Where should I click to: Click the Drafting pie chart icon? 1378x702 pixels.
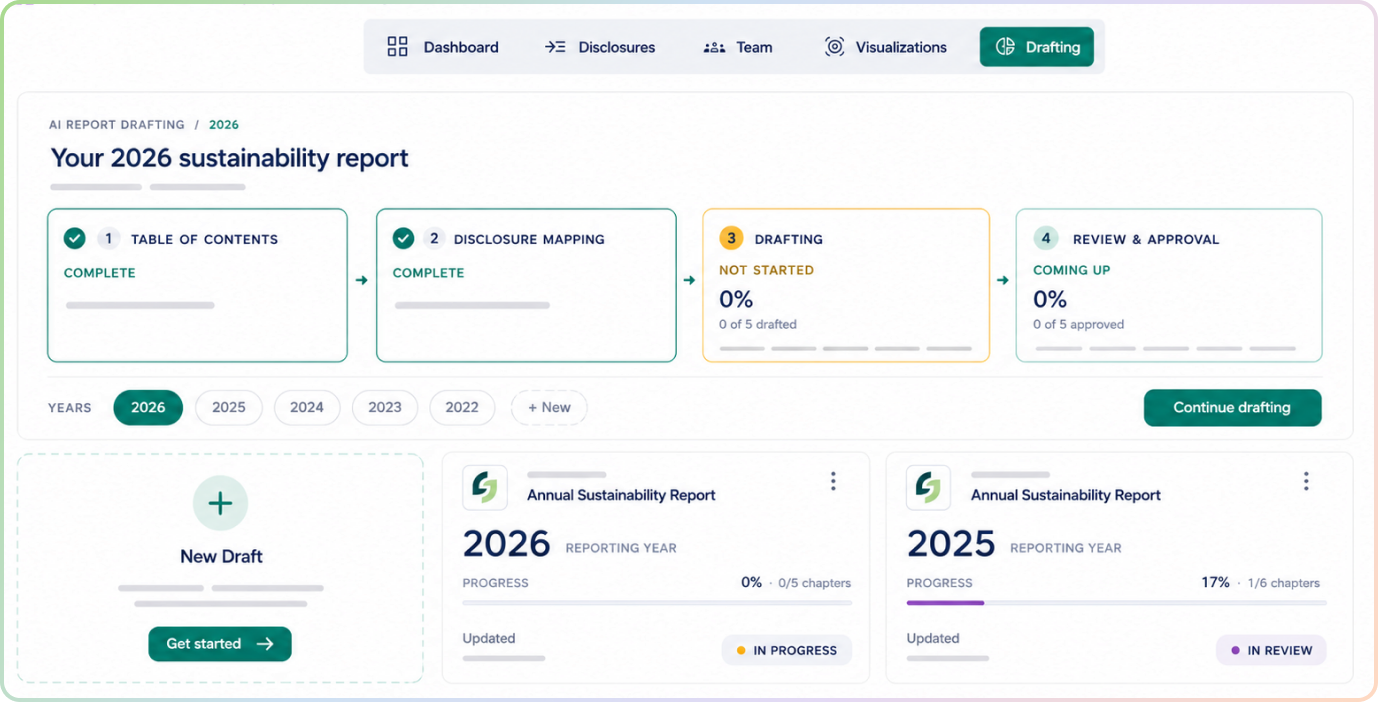(x=1005, y=47)
